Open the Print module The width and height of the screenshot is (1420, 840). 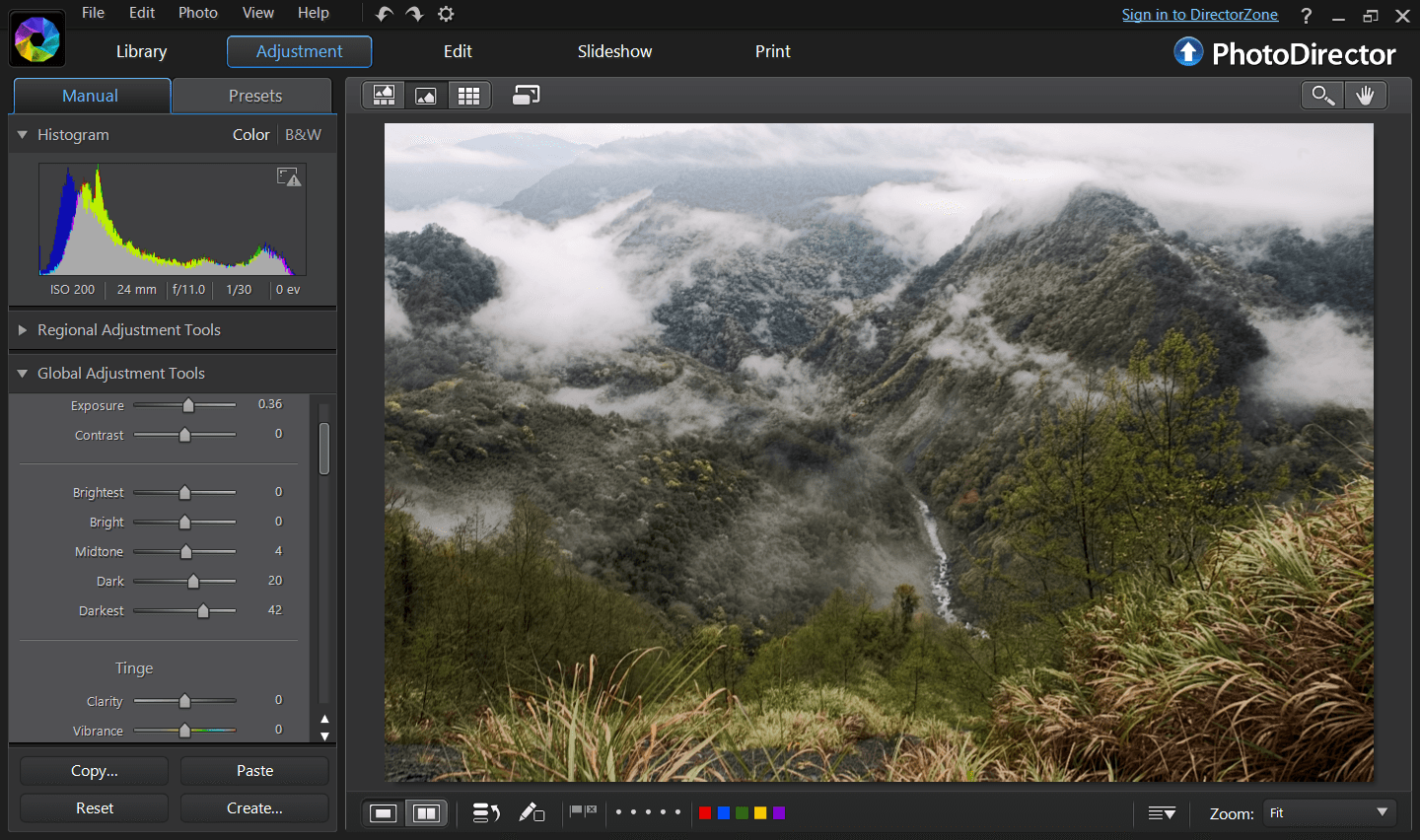pyautogui.click(x=773, y=51)
